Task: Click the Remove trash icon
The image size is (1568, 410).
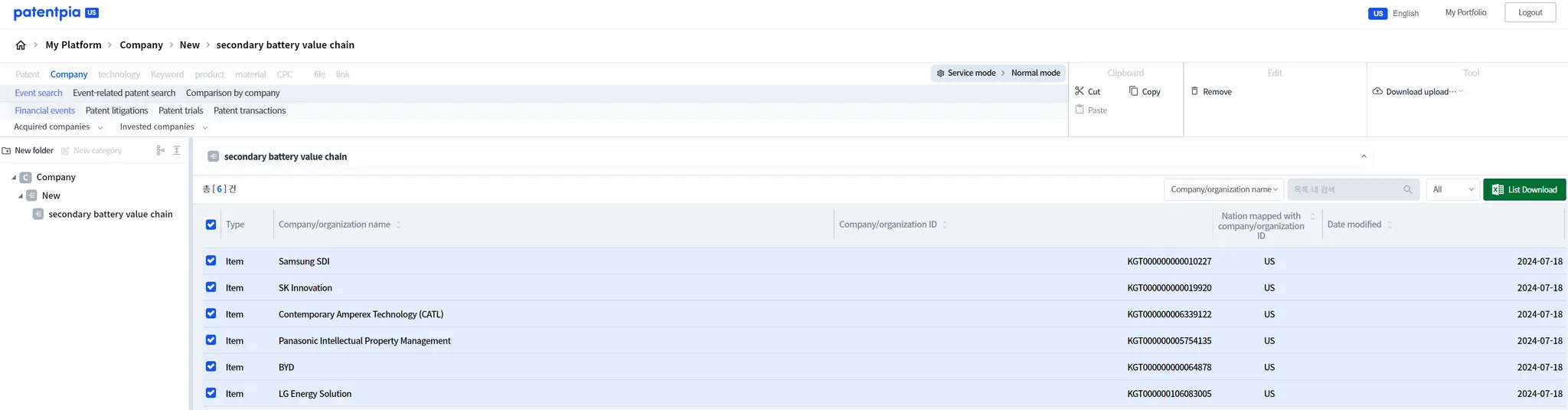Action: [1194, 91]
